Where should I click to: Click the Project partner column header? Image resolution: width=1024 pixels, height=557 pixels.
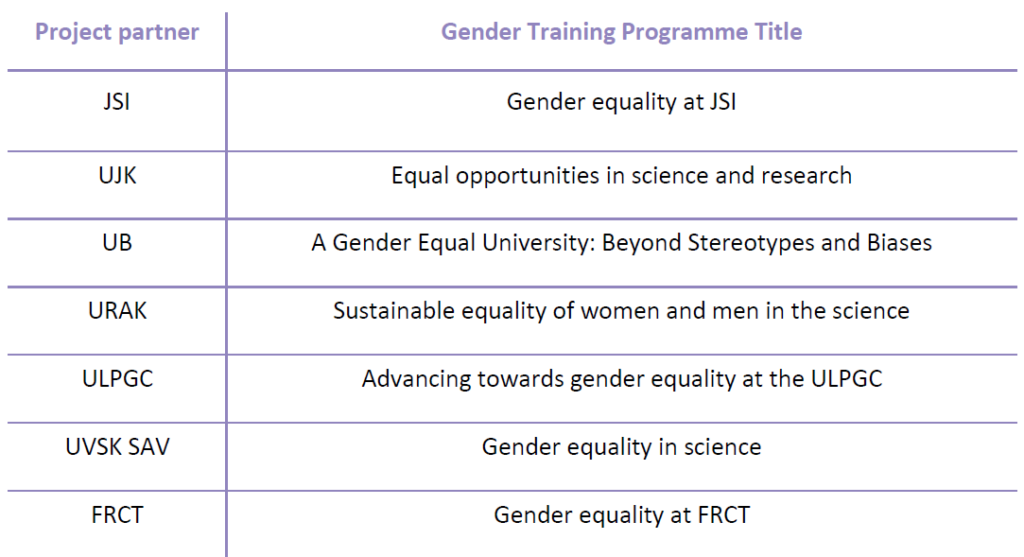(x=117, y=31)
